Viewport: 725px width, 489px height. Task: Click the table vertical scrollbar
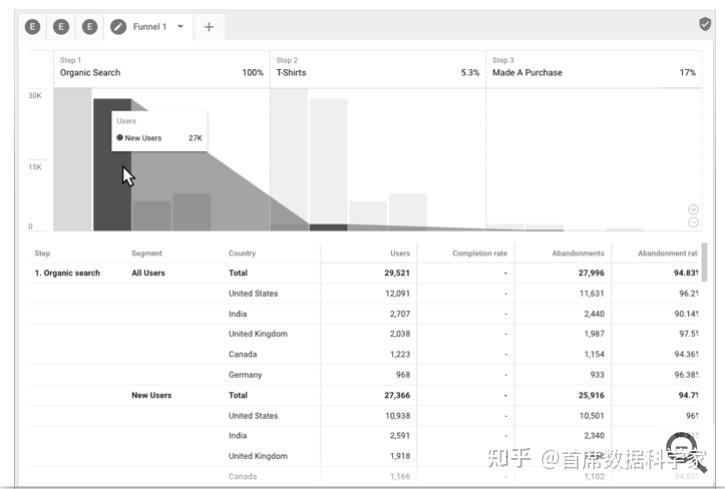click(x=704, y=262)
